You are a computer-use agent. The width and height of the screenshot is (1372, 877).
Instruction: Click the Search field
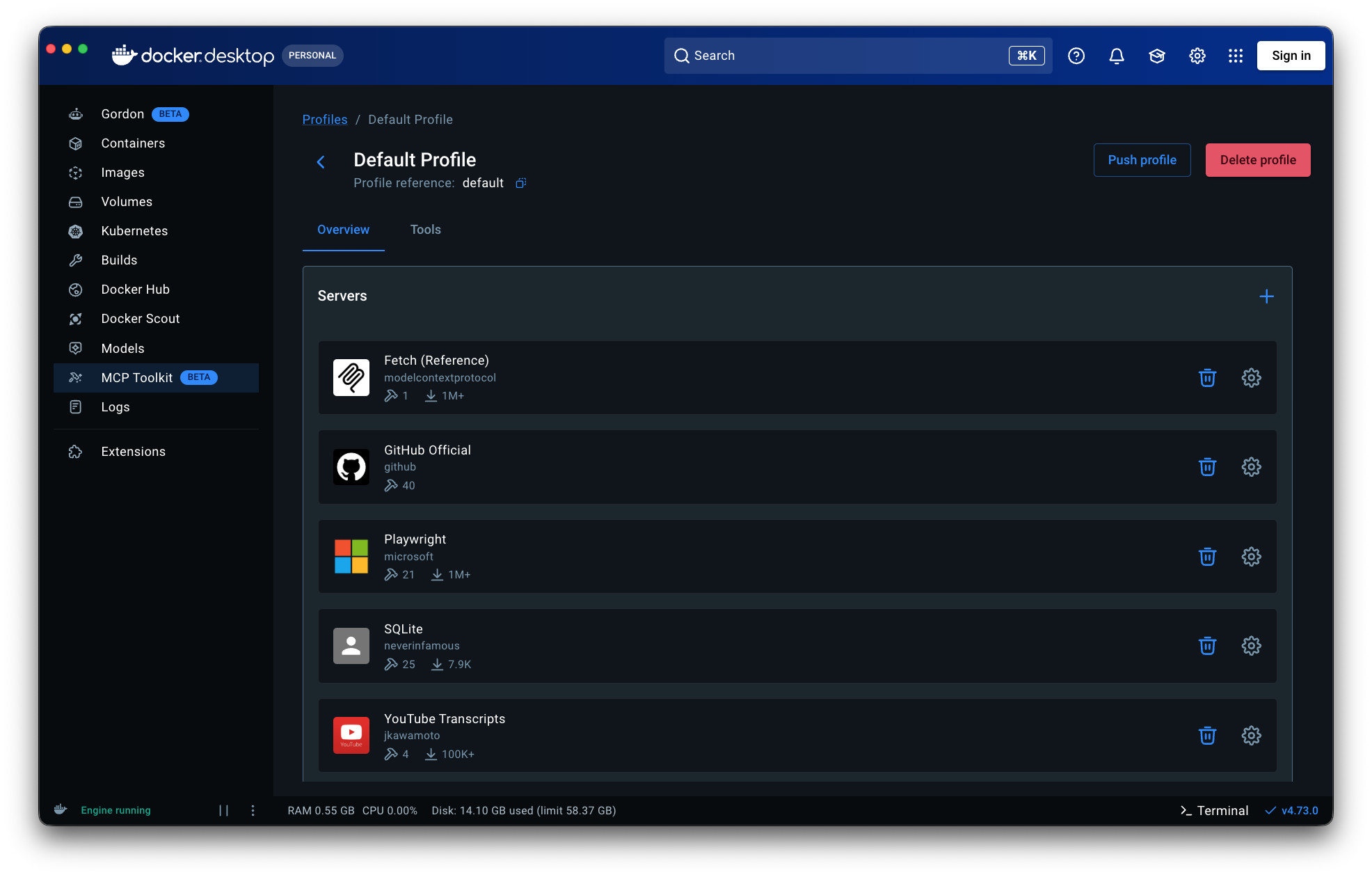click(x=858, y=56)
